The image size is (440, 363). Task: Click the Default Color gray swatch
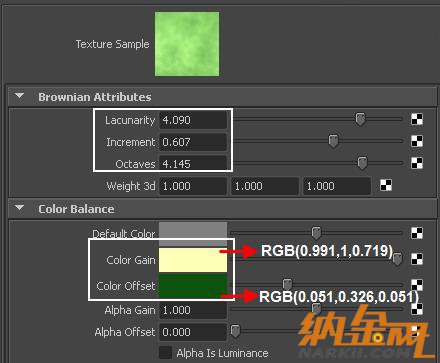[x=193, y=234]
